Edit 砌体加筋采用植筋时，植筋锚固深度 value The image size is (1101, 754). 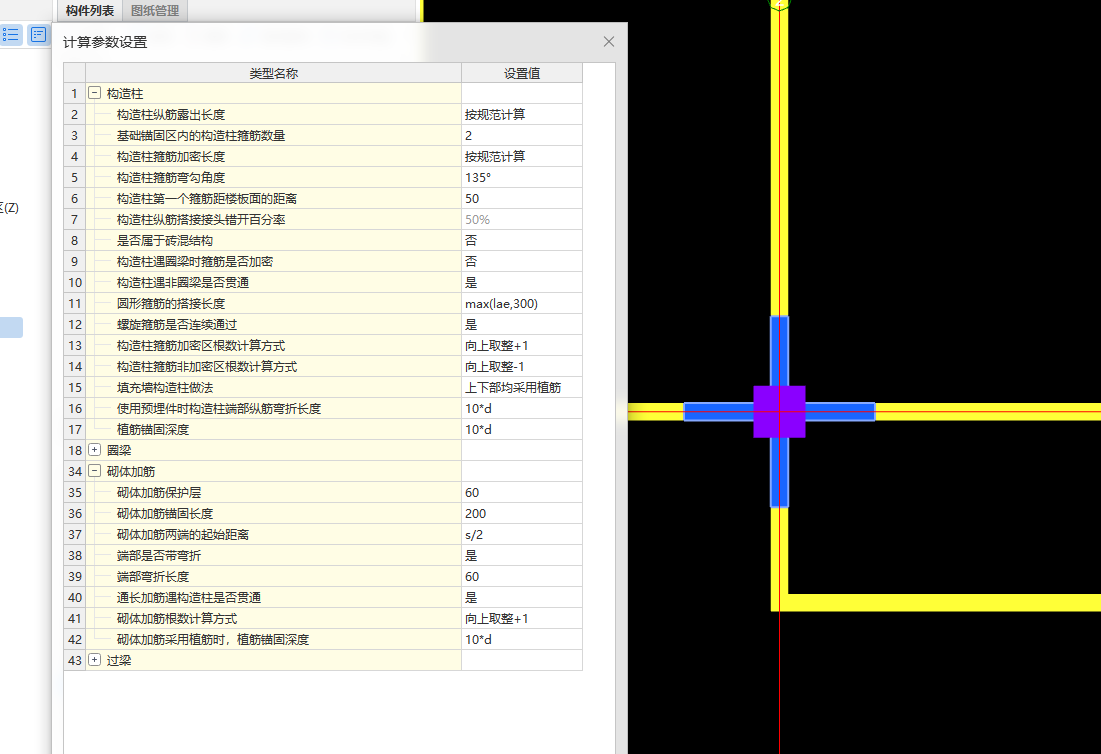(x=522, y=640)
